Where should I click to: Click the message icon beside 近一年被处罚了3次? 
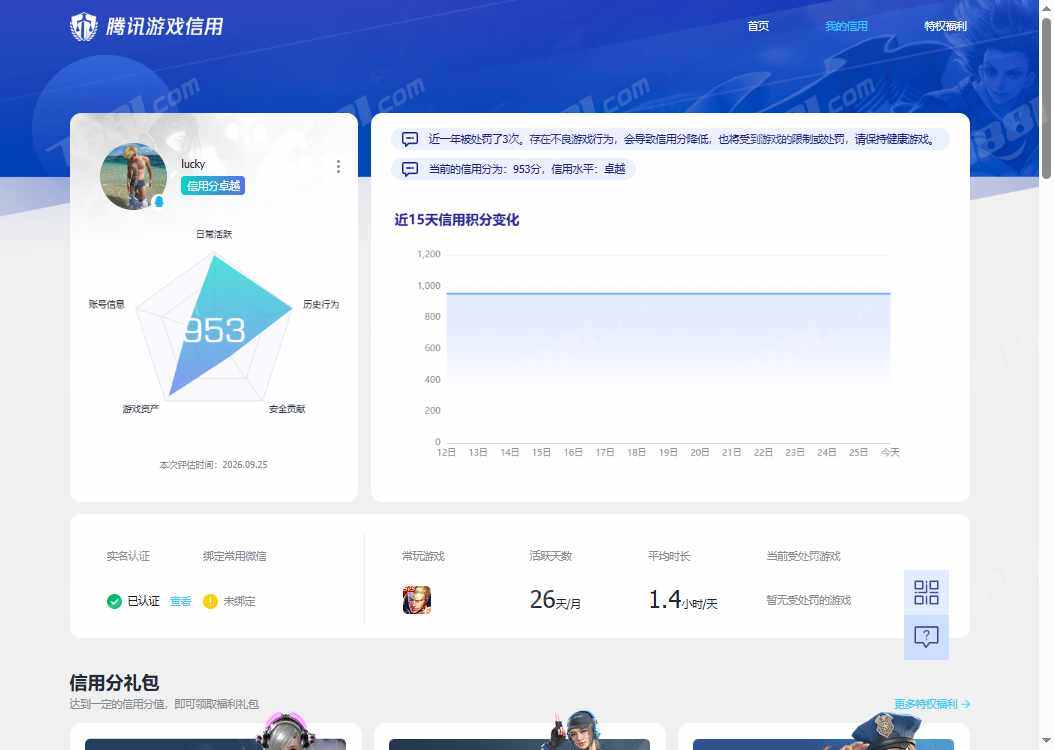[409, 139]
